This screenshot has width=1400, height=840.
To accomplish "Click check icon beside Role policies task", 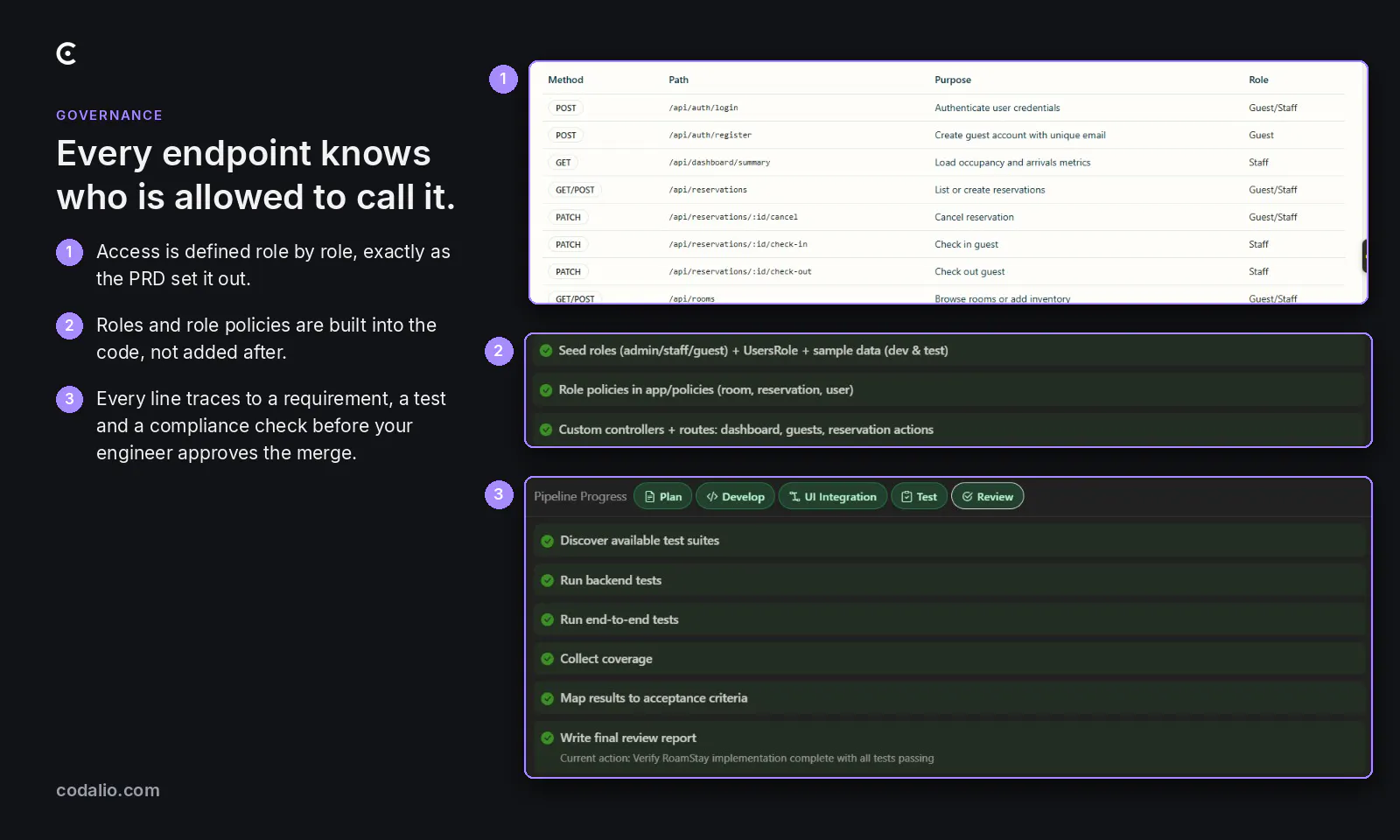I will (546, 390).
